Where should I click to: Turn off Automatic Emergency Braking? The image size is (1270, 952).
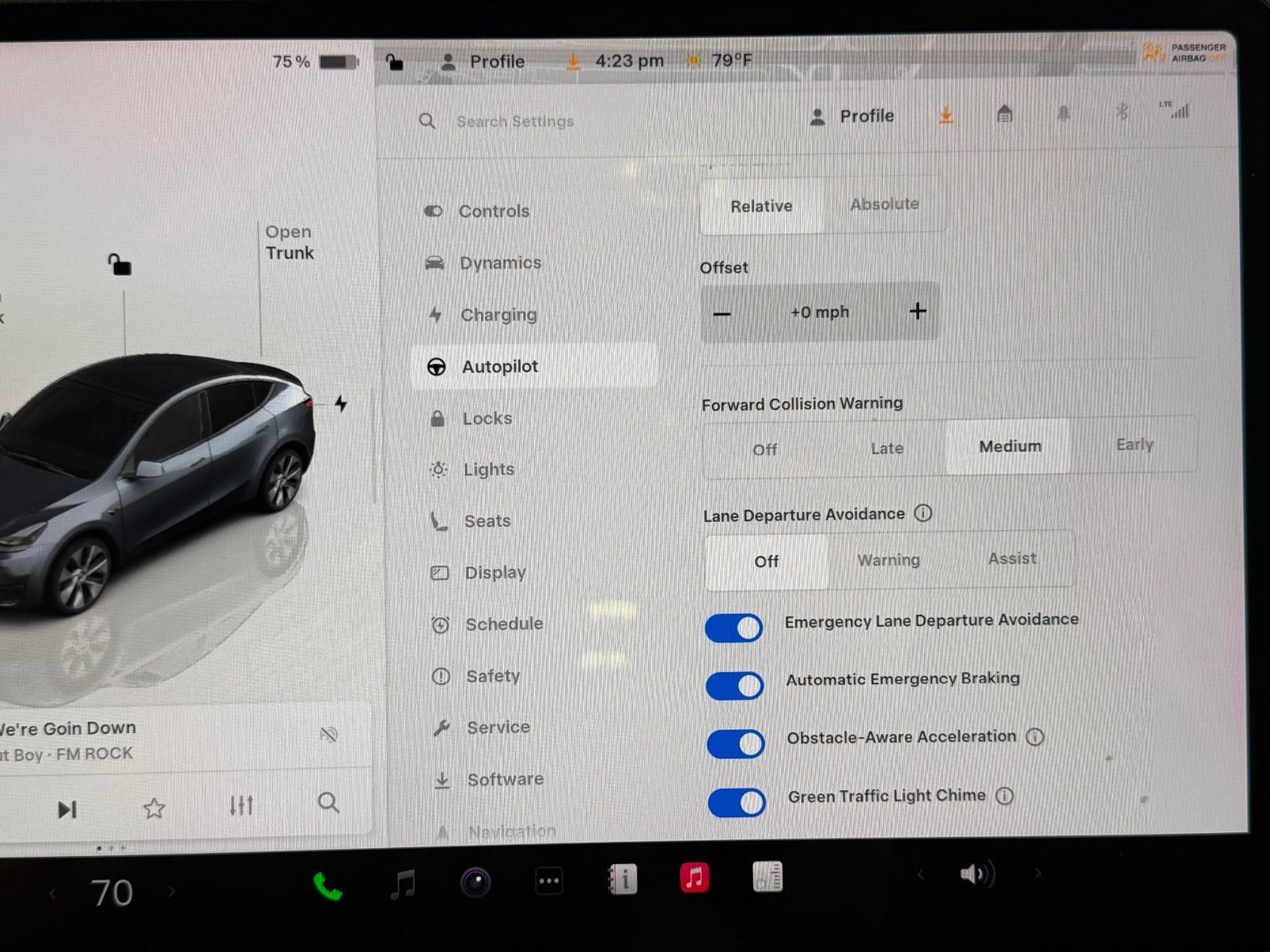tap(735, 685)
